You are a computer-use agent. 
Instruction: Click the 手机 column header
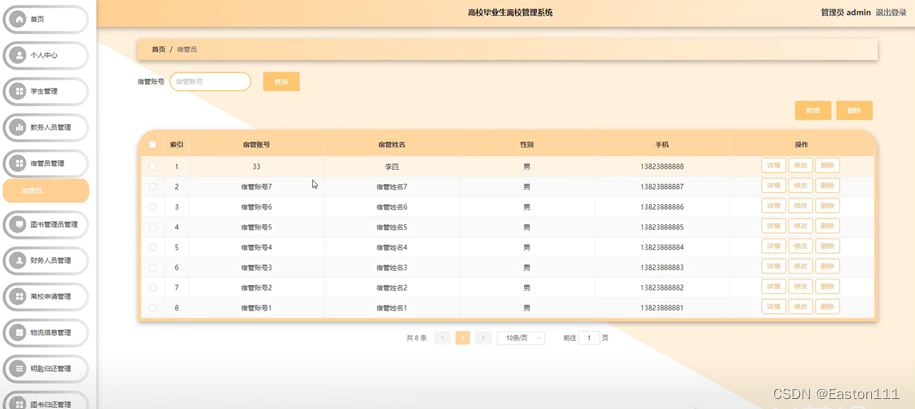click(662, 145)
